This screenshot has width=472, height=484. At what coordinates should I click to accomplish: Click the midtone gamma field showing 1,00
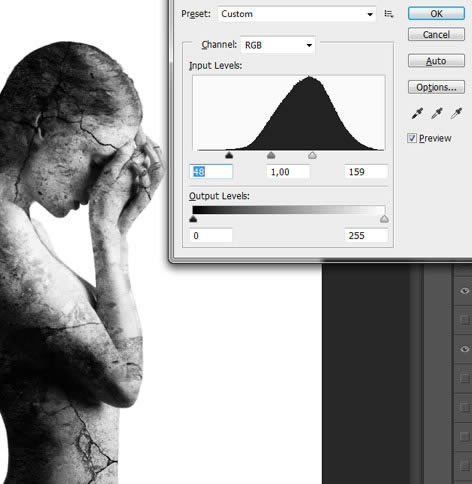point(288,172)
